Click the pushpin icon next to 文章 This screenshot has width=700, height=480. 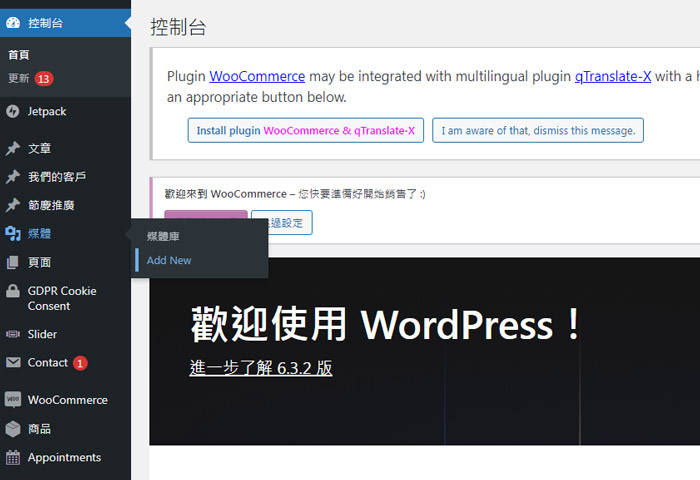click(x=13, y=148)
